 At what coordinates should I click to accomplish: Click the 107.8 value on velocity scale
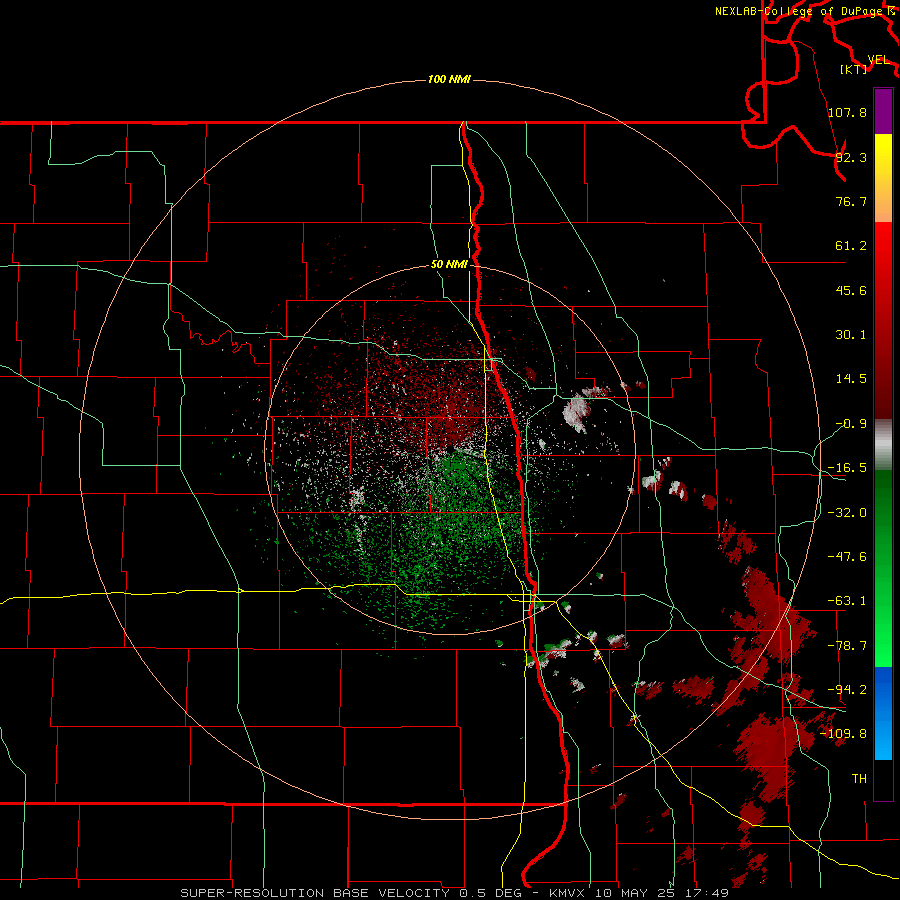(x=847, y=112)
